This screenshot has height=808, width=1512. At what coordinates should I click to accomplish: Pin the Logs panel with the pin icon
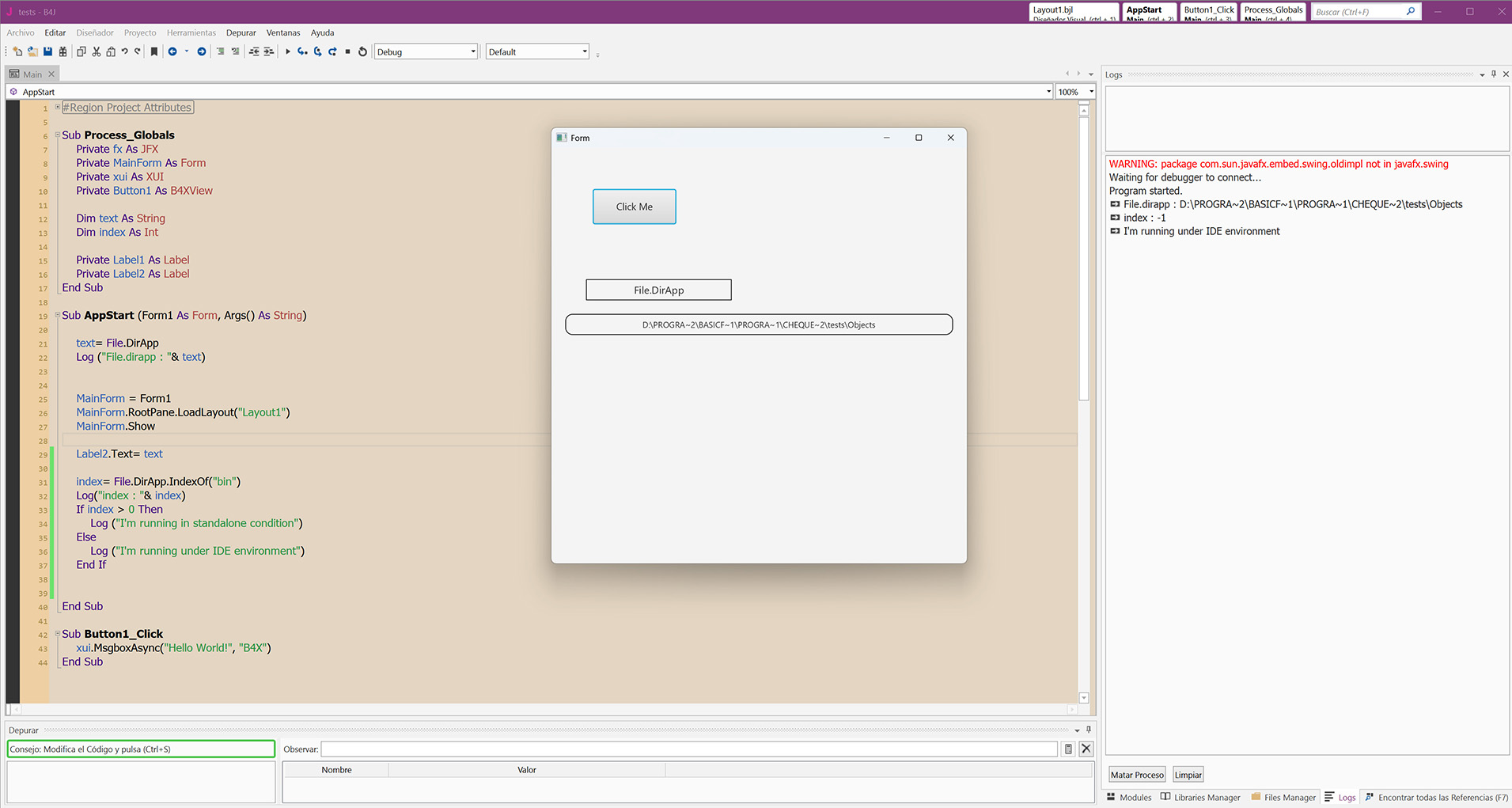coord(1494,74)
